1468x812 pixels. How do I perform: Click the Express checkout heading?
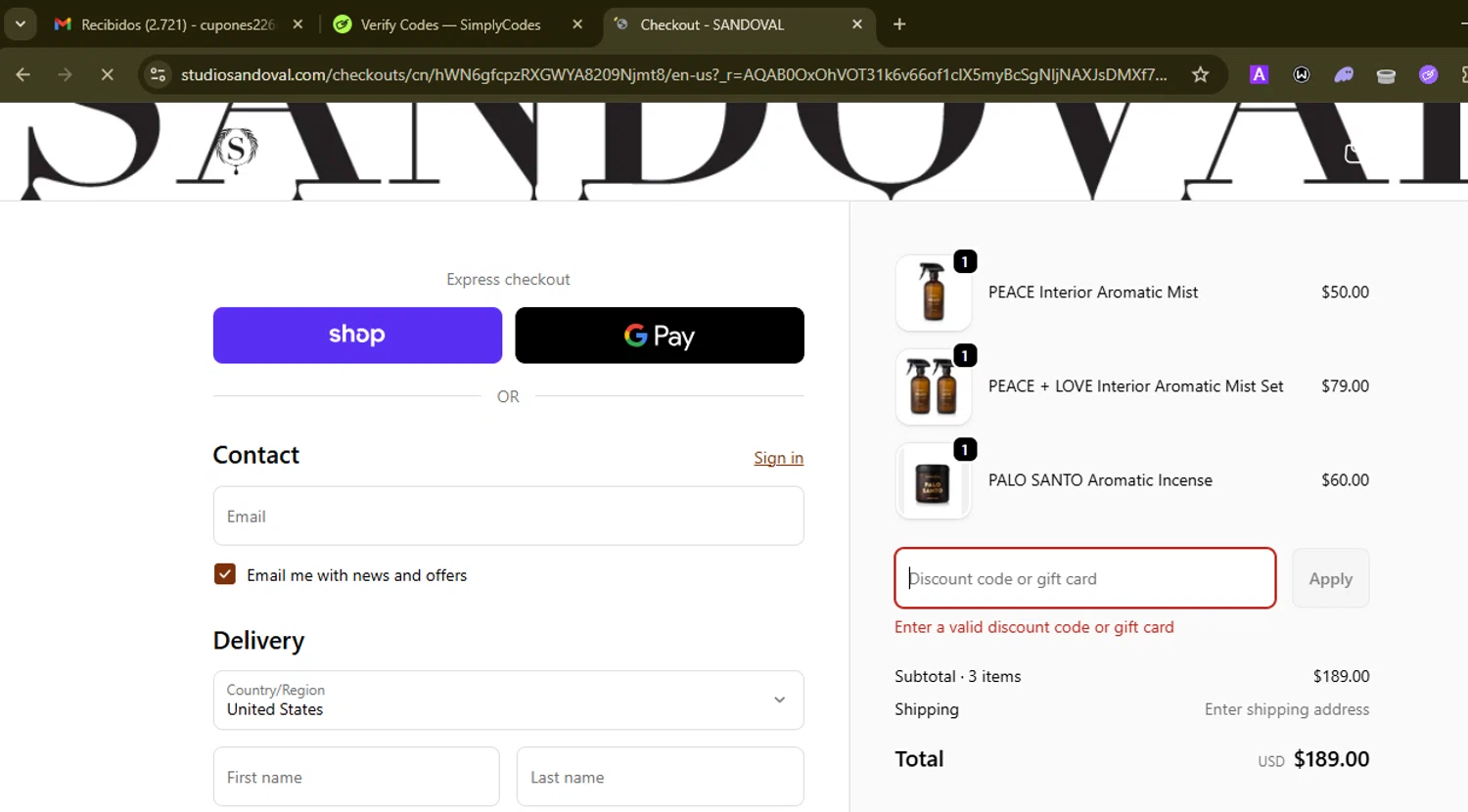coord(508,280)
